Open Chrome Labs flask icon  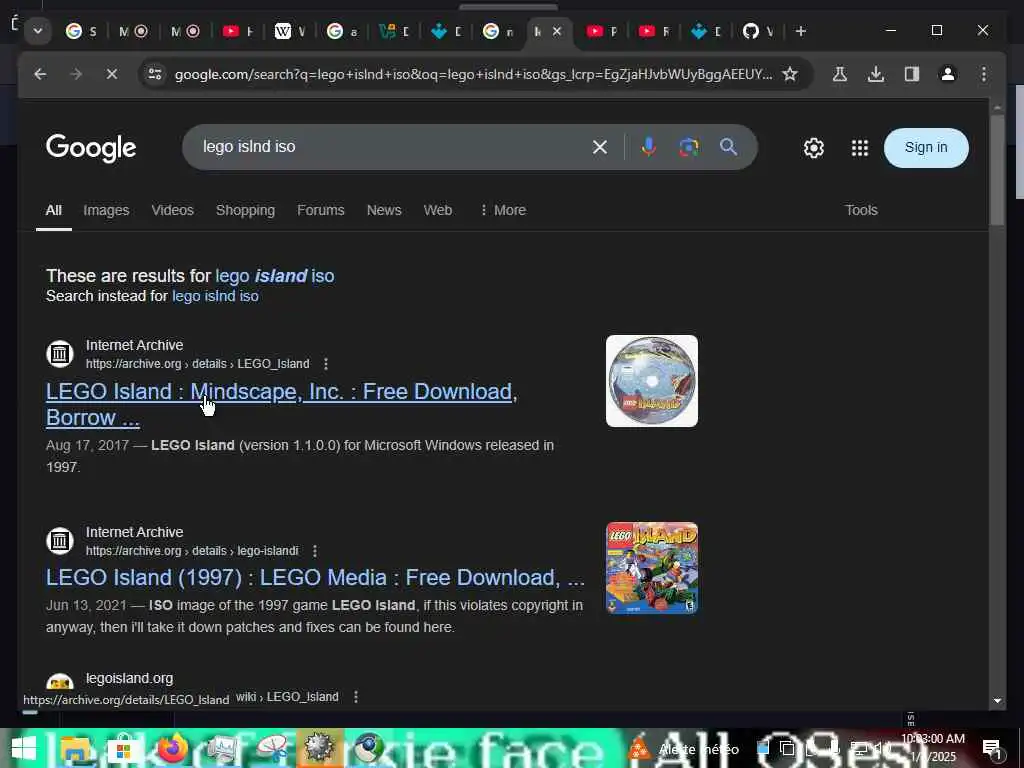click(840, 74)
